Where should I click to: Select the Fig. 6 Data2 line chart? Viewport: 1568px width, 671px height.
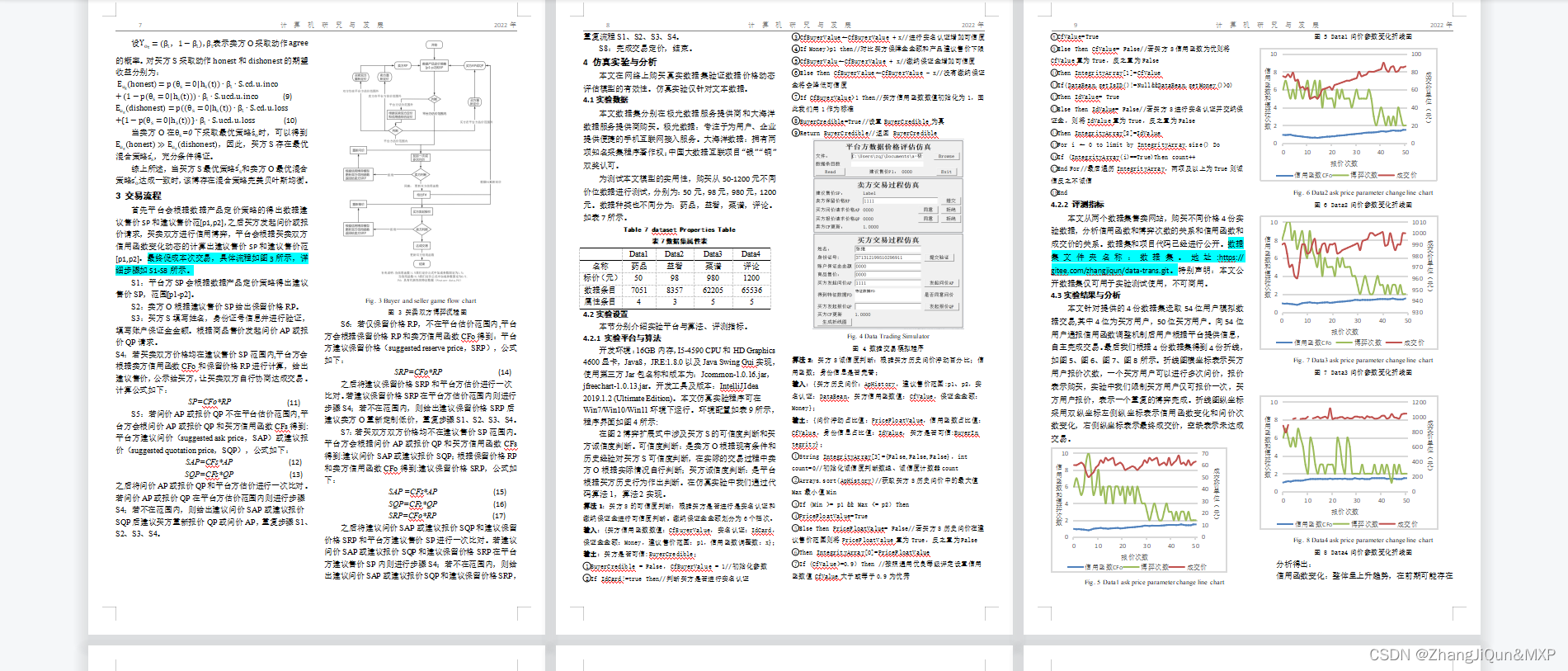pyautogui.click(x=1348, y=115)
